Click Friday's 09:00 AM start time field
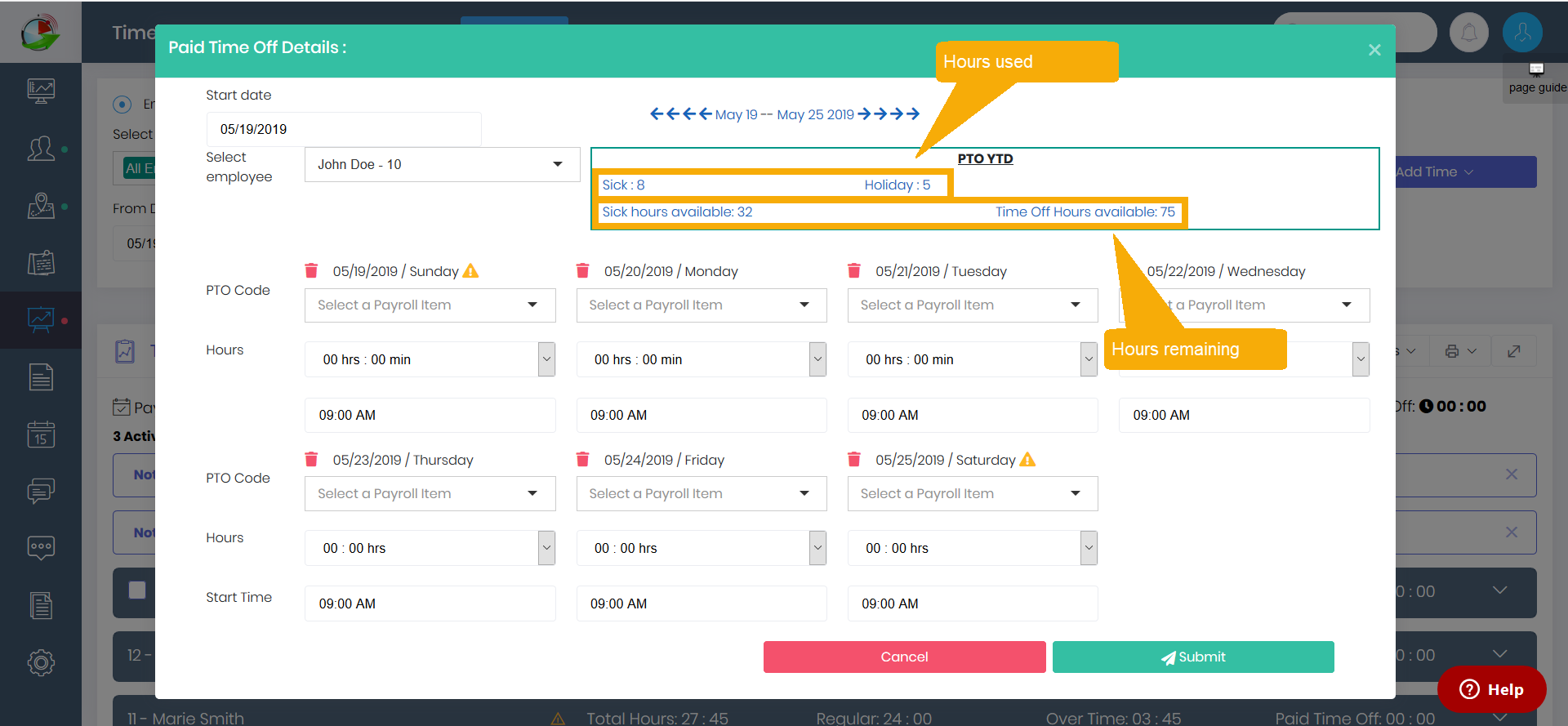The height and width of the screenshot is (726, 1568). pyautogui.click(x=702, y=604)
